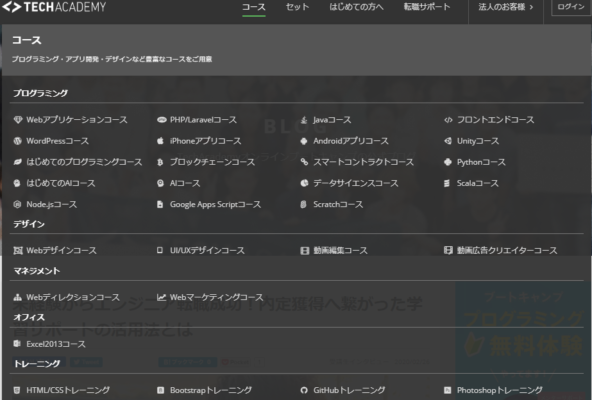
Task: Choose the データサイエンスコース link
Action: (x=356, y=183)
